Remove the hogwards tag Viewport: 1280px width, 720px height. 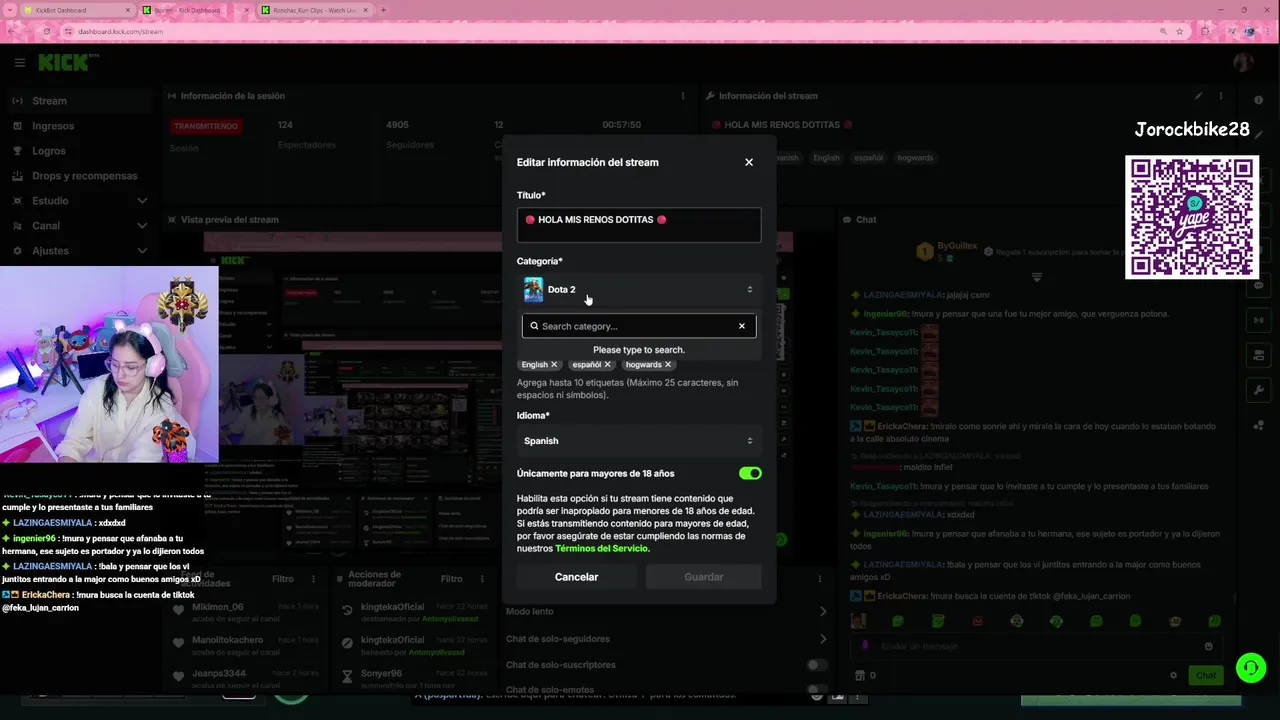pyautogui.click(x=668, y=365)
